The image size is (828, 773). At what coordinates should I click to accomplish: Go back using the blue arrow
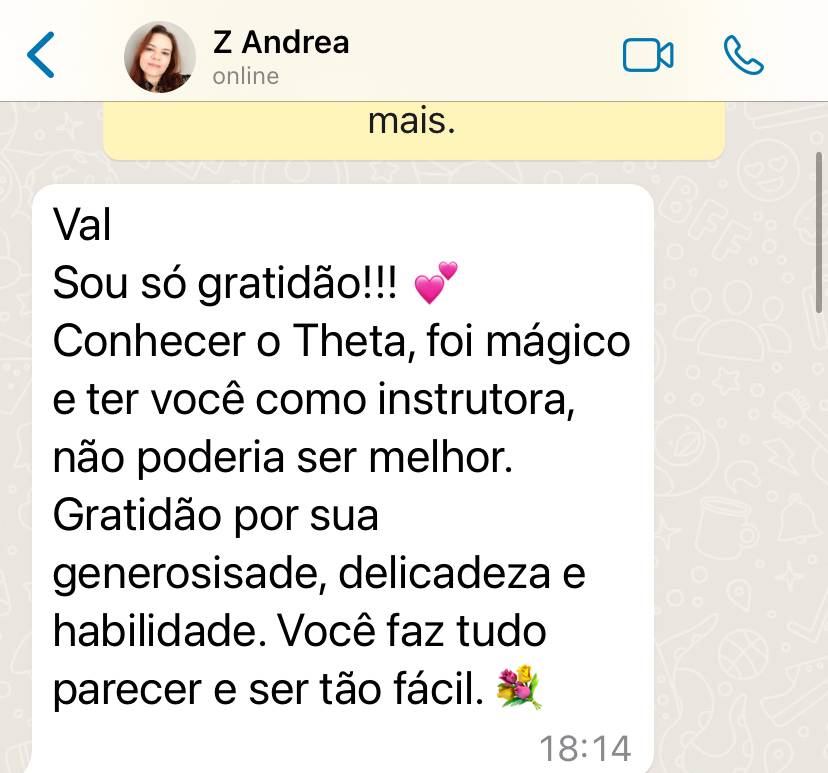(x=41, y=55)
